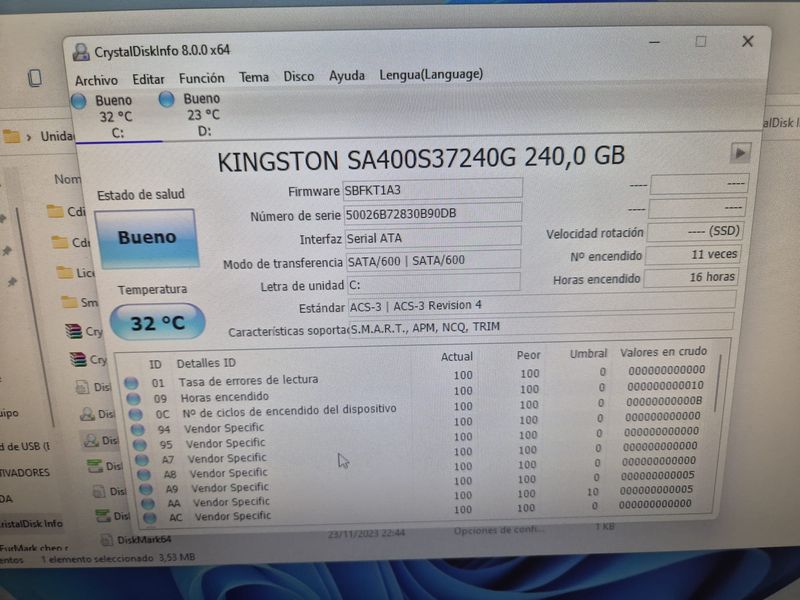Open the Tema menu
The height and width of the screenshot is (600, 800).
point(254,78)
